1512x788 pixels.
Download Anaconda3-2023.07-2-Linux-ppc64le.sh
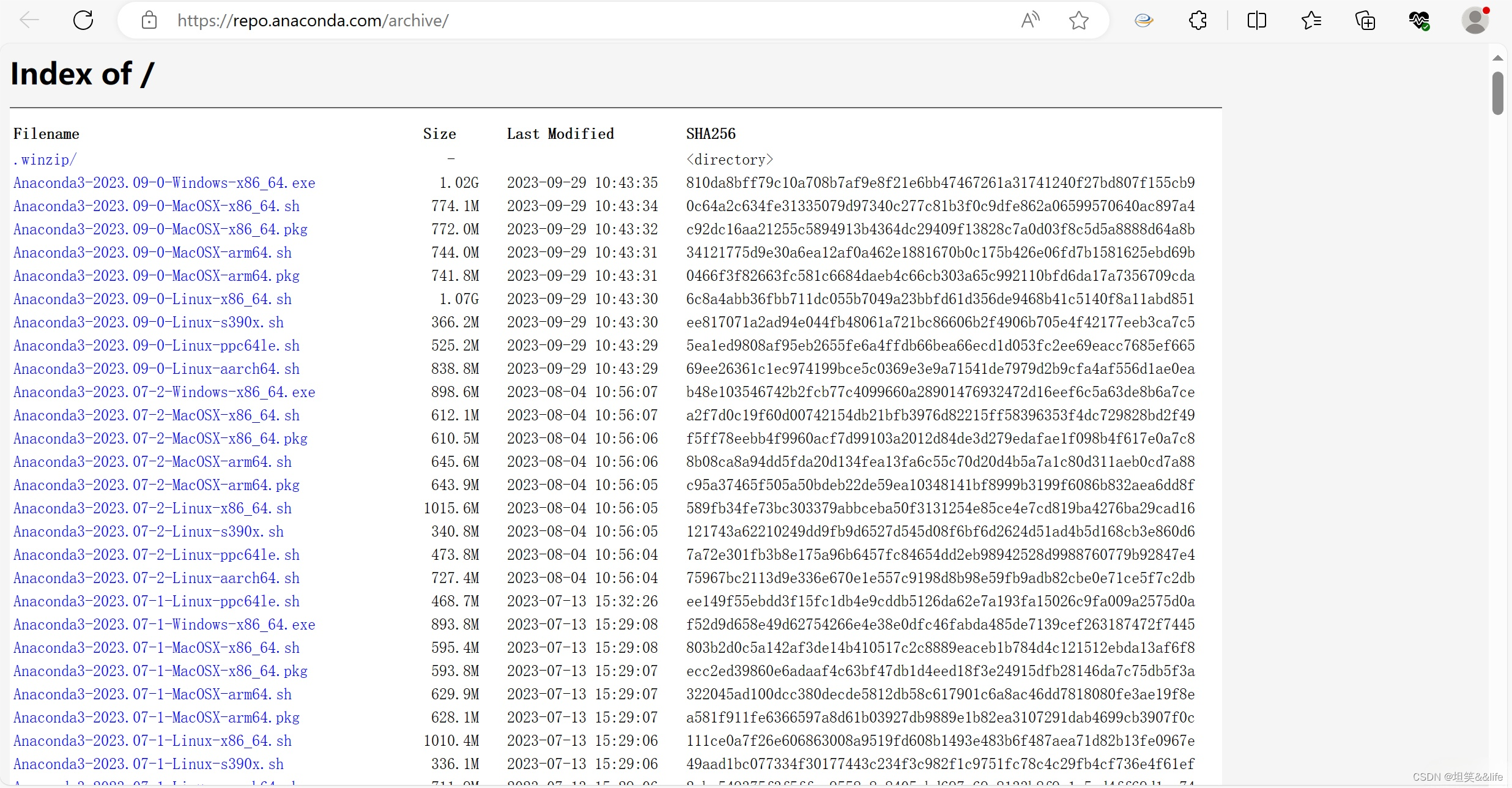tap(156, 555)
